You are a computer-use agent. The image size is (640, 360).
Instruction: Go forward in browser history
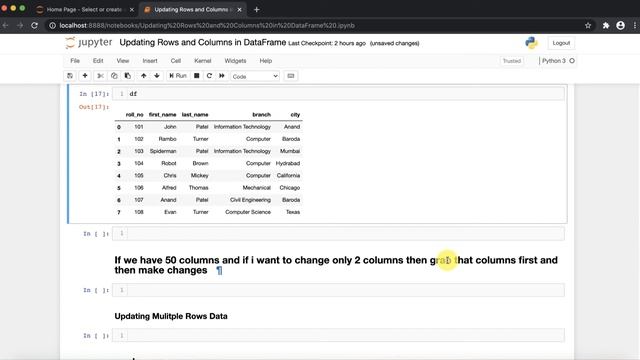click(x=20, y=25)
